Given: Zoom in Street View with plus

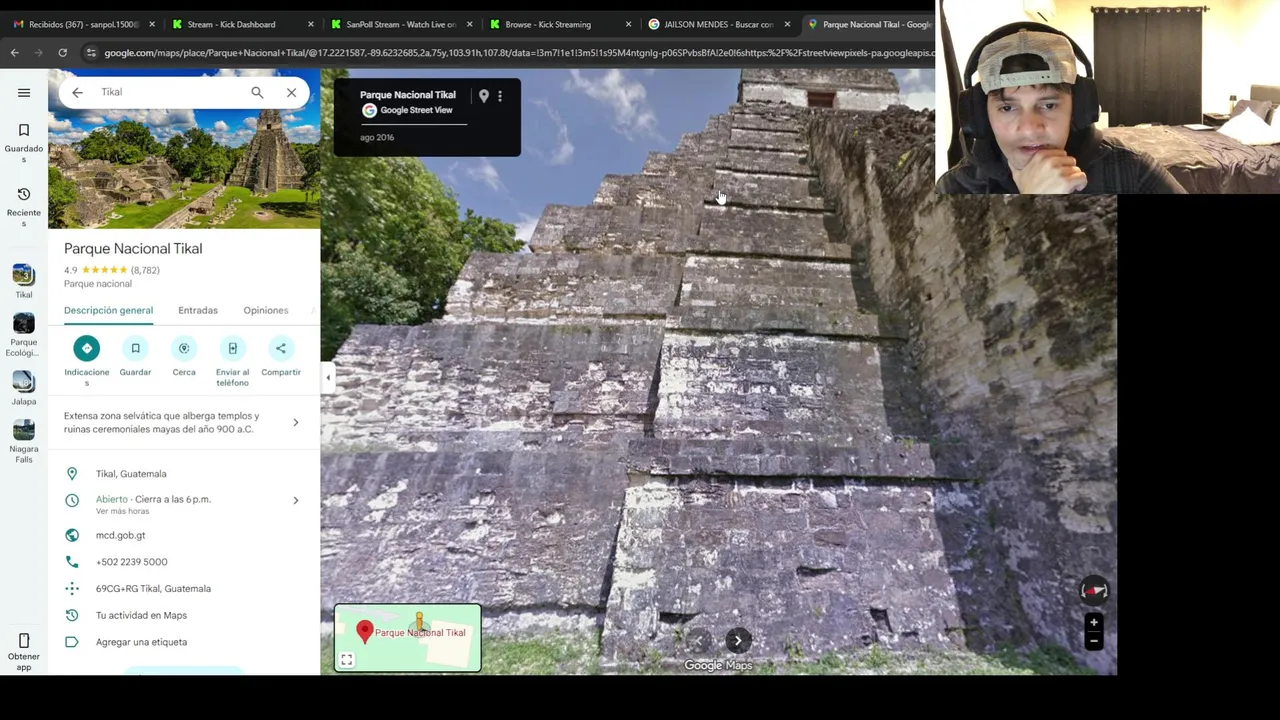Looking at the screenshot, I should pyautogui.click(x=1093, y=622).
